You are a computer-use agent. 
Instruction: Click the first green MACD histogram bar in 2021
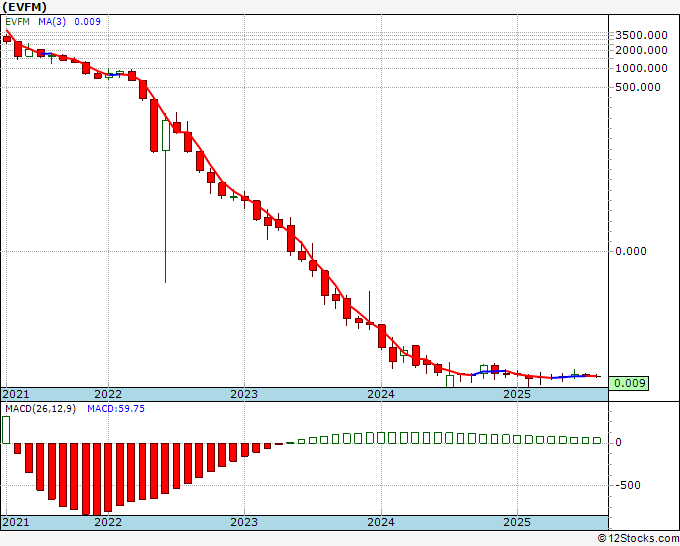(x=6, y=430)
